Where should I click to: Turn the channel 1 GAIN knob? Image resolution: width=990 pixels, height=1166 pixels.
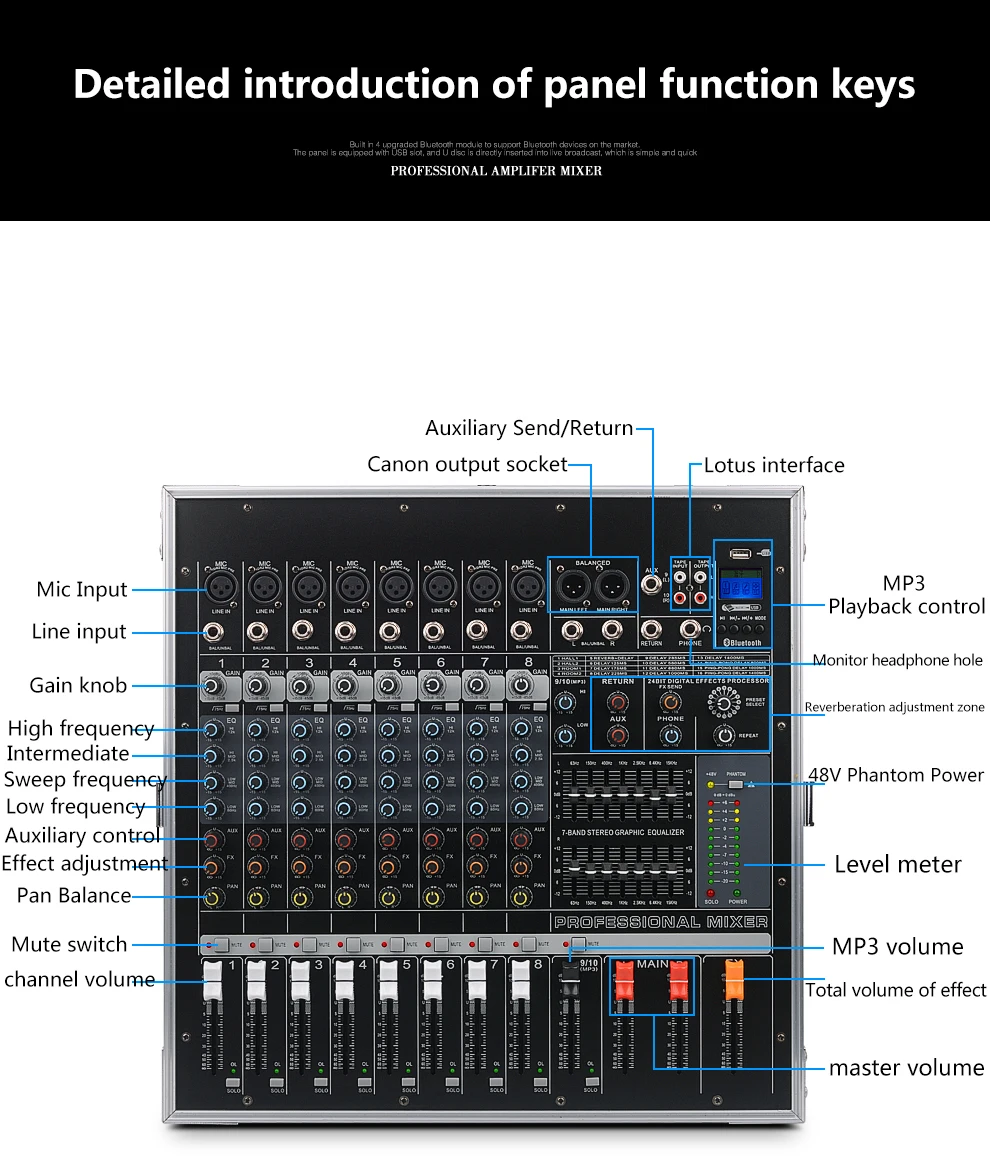pos(213,686)
